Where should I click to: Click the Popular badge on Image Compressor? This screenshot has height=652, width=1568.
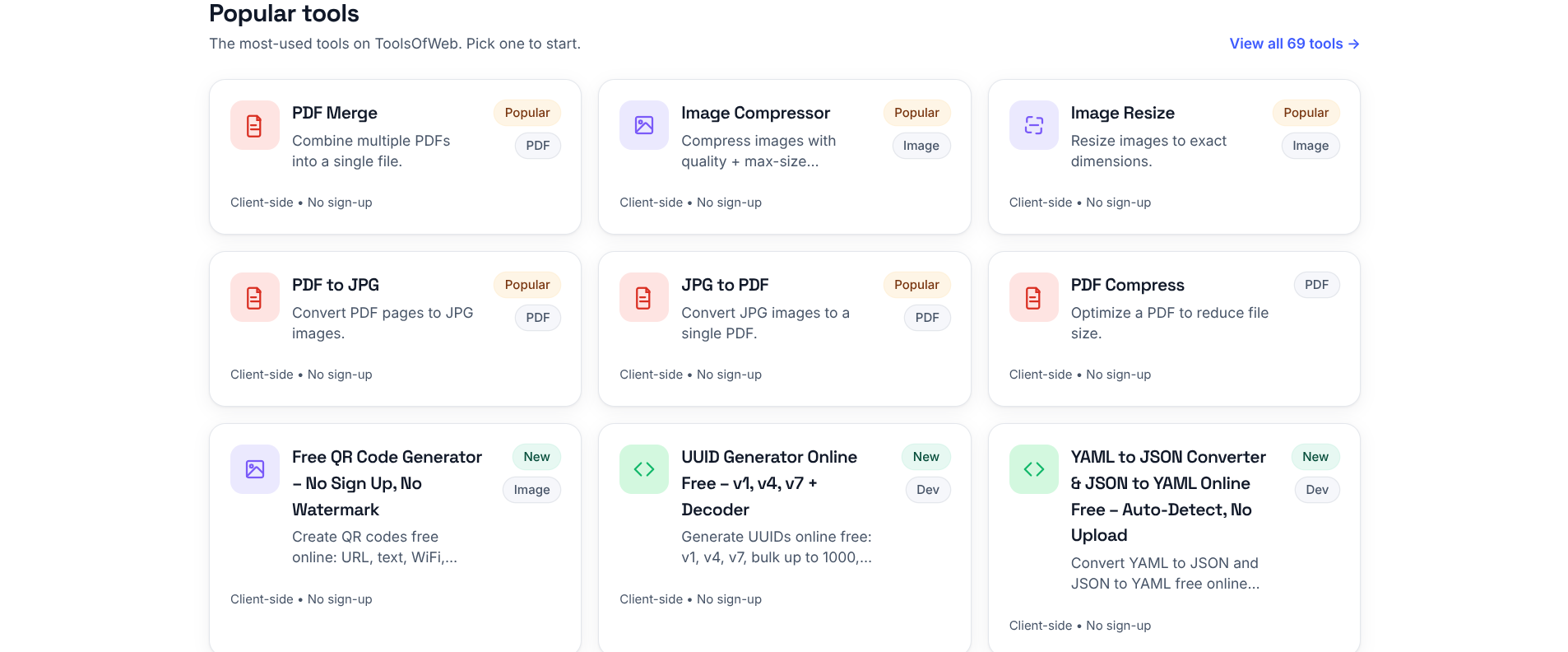[916, 113]
